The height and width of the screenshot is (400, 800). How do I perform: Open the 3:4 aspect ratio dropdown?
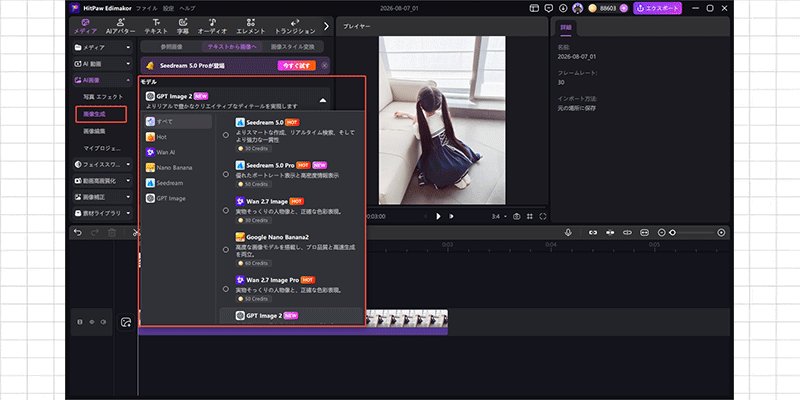(x=499, y=216)
